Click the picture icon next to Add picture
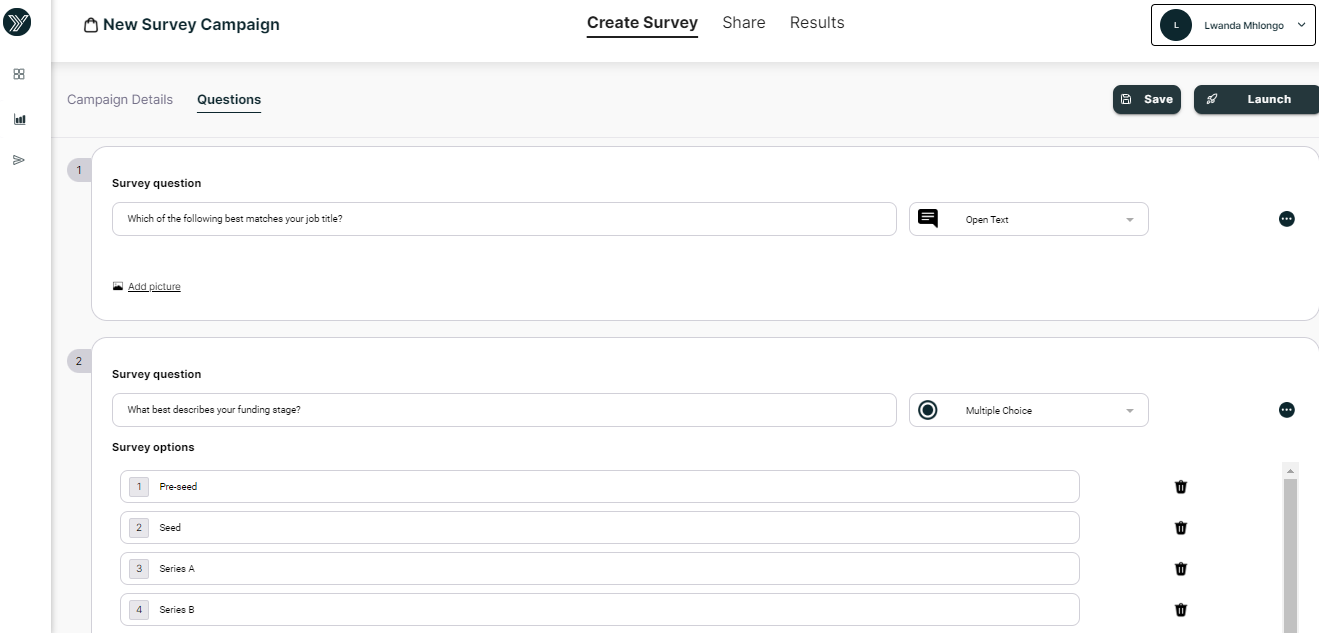Viewport: 1319px width, 633px height. click(x=118, y=287)
